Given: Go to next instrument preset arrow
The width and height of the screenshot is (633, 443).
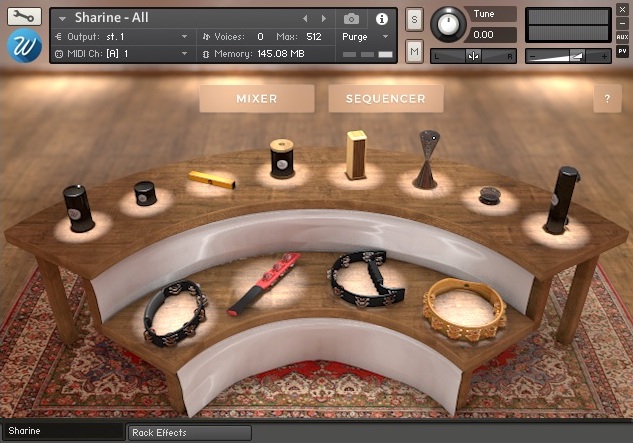Looking at the screenshot, I should click(323, 19).
